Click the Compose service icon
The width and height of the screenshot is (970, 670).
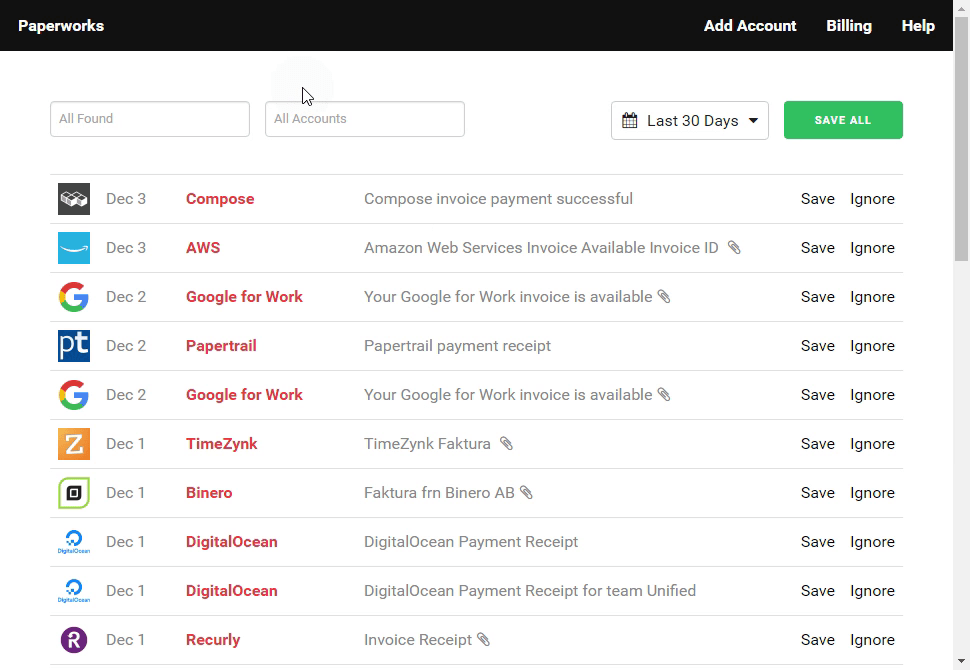(x=73, y=198)
